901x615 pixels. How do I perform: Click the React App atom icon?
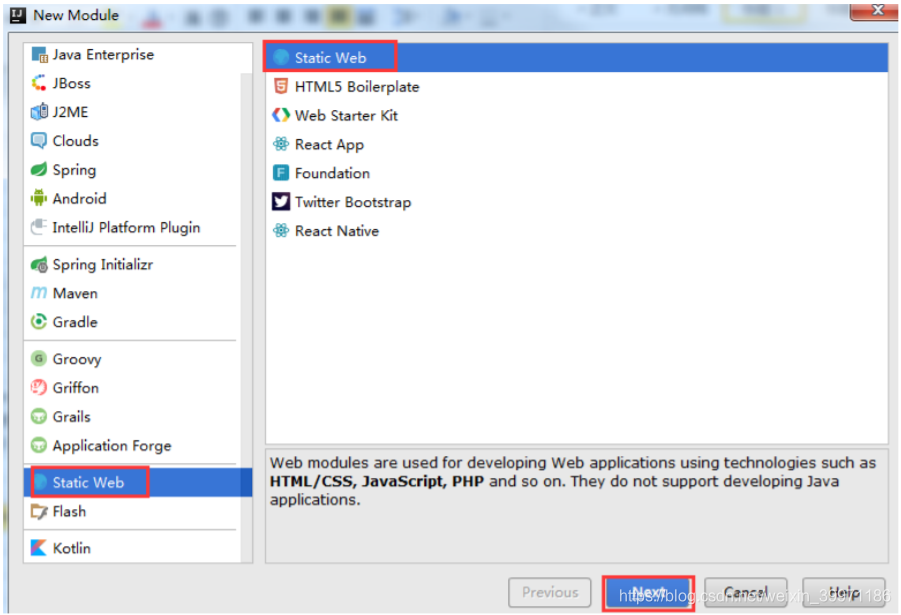click(281, 144)
